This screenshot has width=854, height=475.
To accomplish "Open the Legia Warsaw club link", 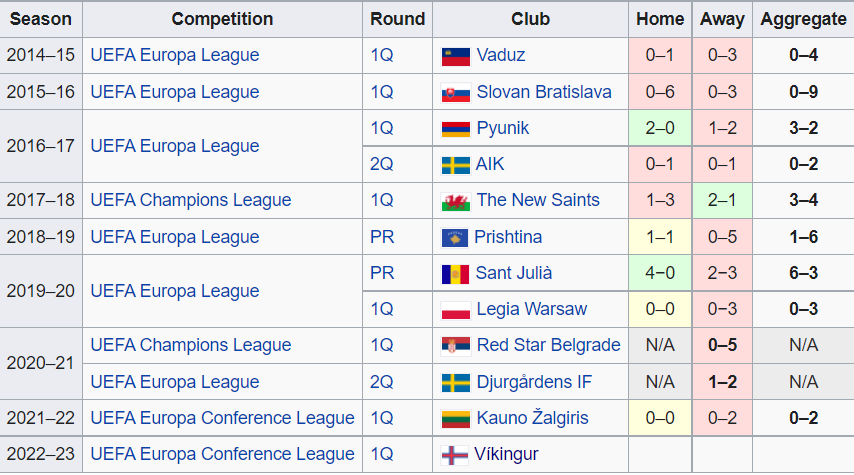I will [x=532, y=309].
